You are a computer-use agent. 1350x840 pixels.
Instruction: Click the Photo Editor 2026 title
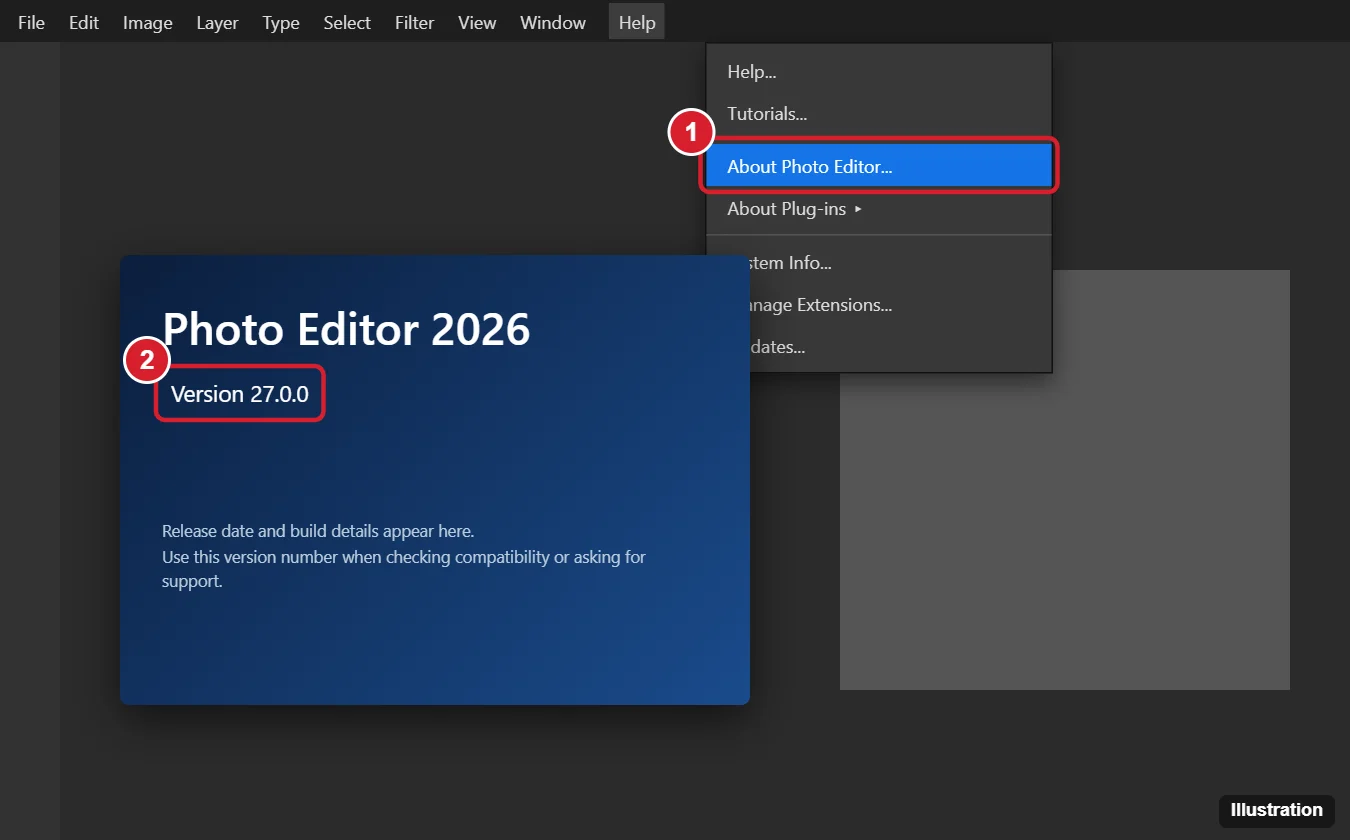click(346, 328)
